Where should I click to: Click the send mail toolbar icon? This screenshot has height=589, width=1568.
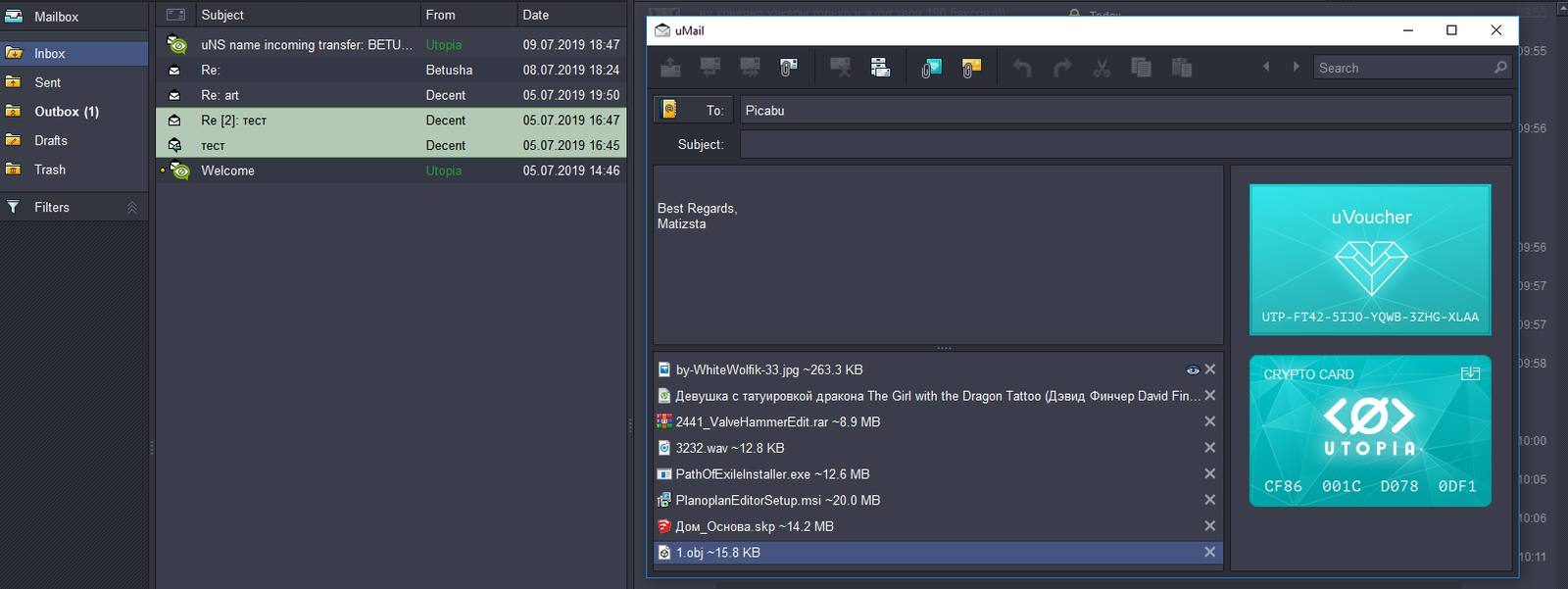click(x=670, y=68)
